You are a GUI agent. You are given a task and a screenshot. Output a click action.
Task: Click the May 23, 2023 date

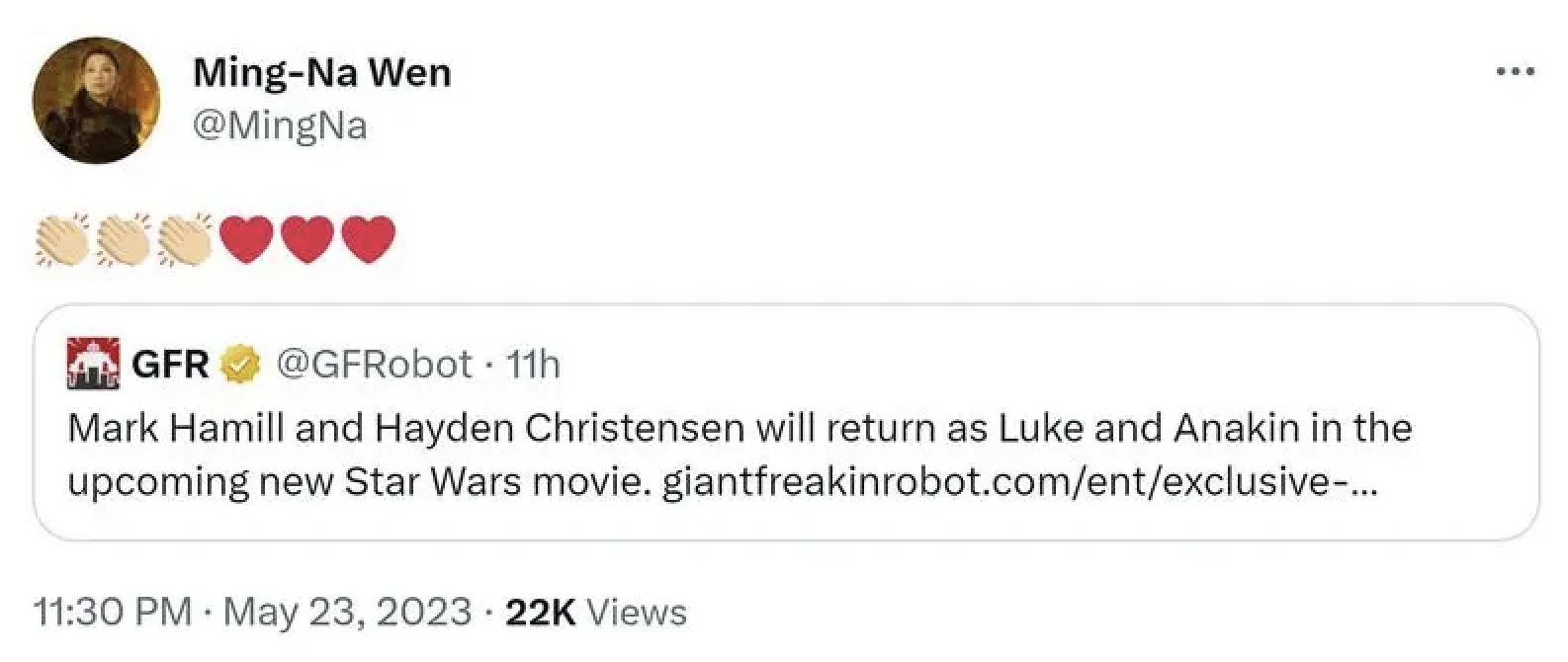348,612
